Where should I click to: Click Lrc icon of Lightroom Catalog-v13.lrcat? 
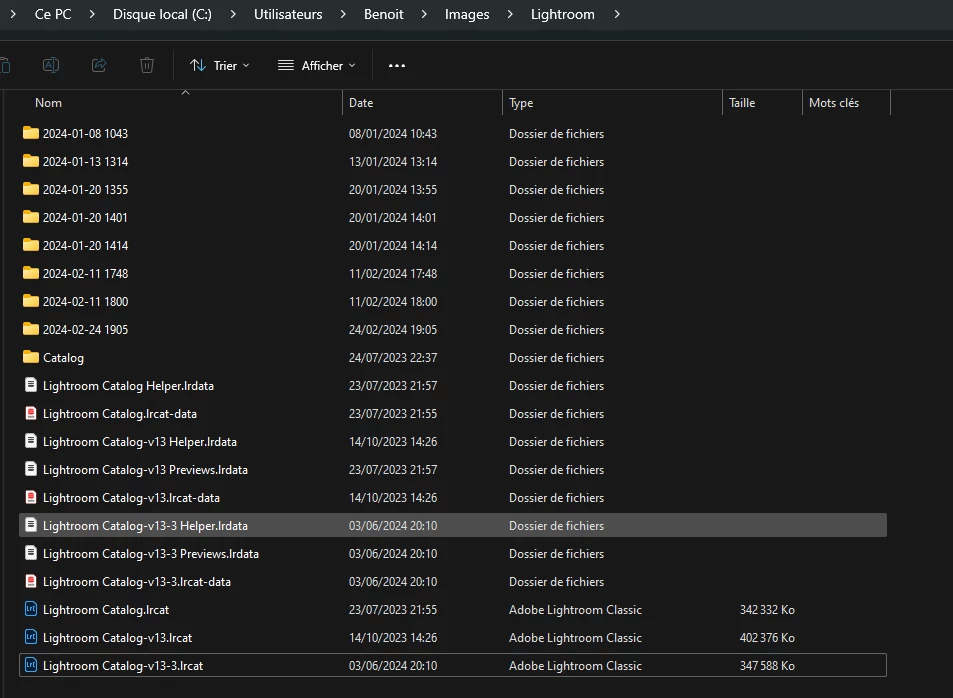[30, 637]
